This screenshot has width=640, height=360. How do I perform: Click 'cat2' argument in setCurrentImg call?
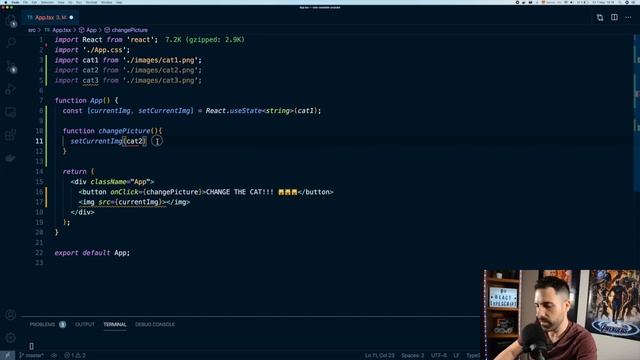point(134,141)
